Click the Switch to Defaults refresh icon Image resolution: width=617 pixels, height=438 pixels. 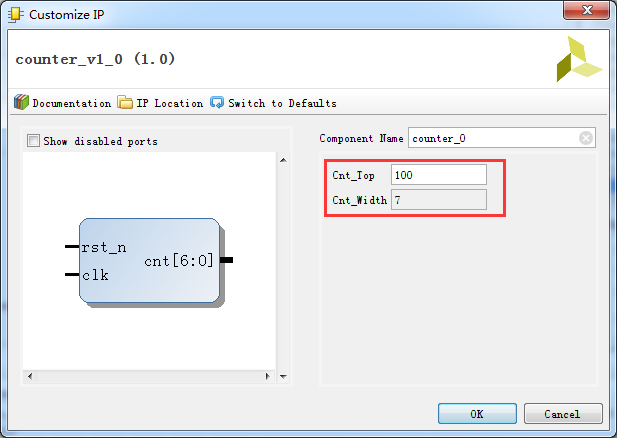click(217, 102)
